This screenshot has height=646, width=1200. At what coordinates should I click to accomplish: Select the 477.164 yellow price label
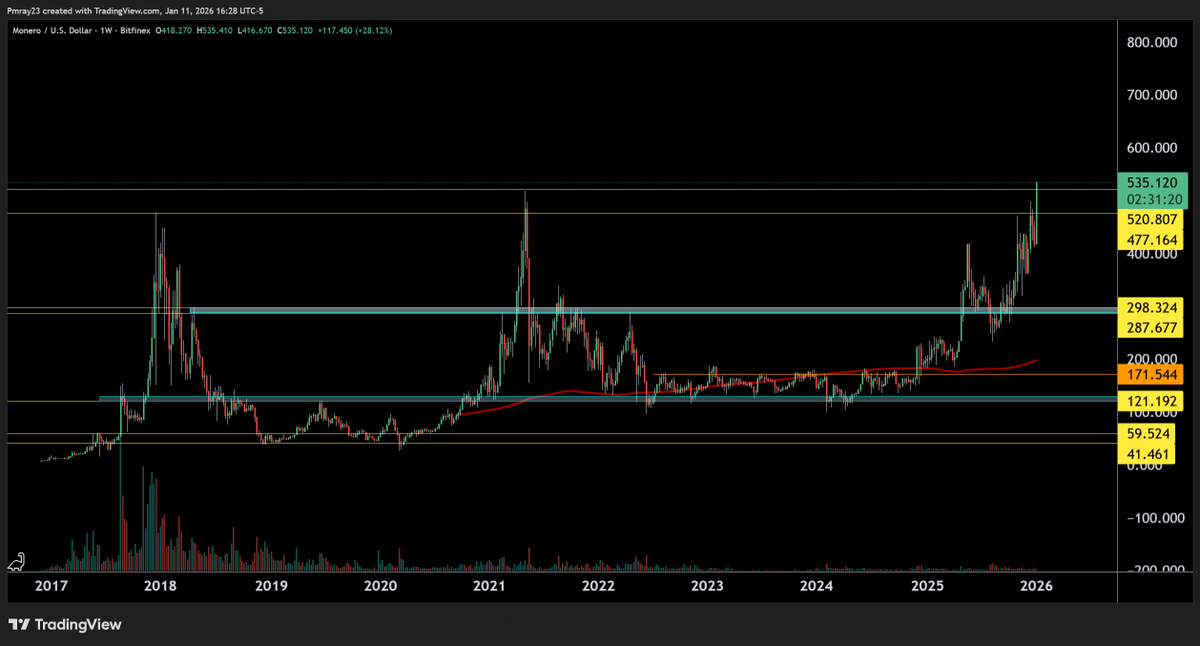(x=1150, y=239)
